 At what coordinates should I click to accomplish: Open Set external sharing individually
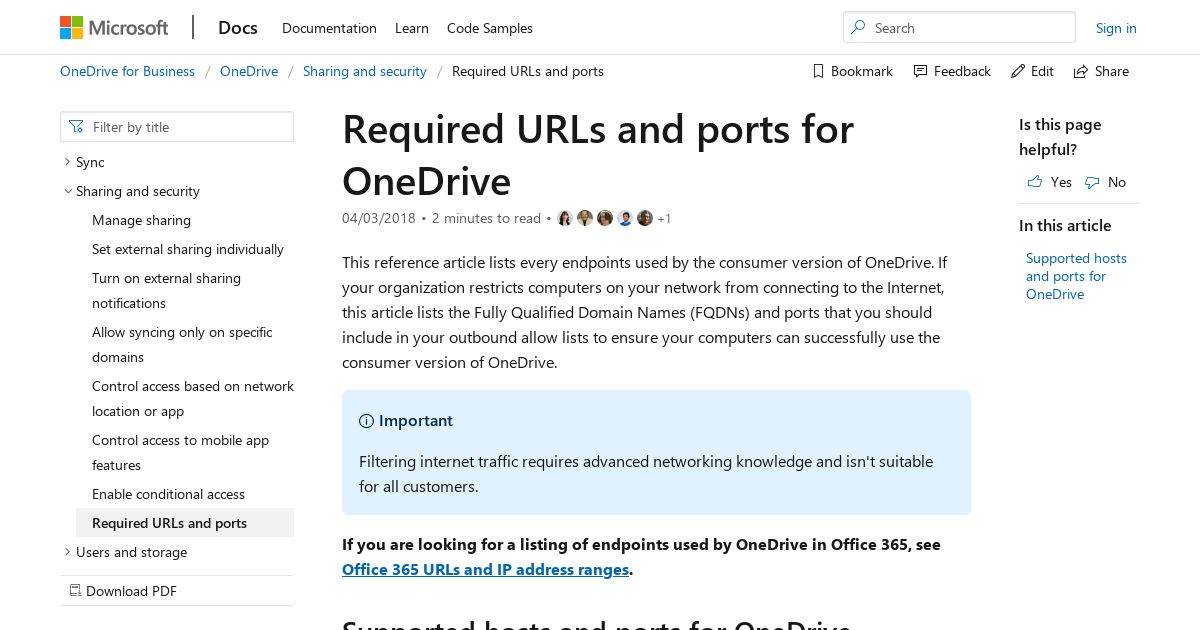click(x=188, y=249)
